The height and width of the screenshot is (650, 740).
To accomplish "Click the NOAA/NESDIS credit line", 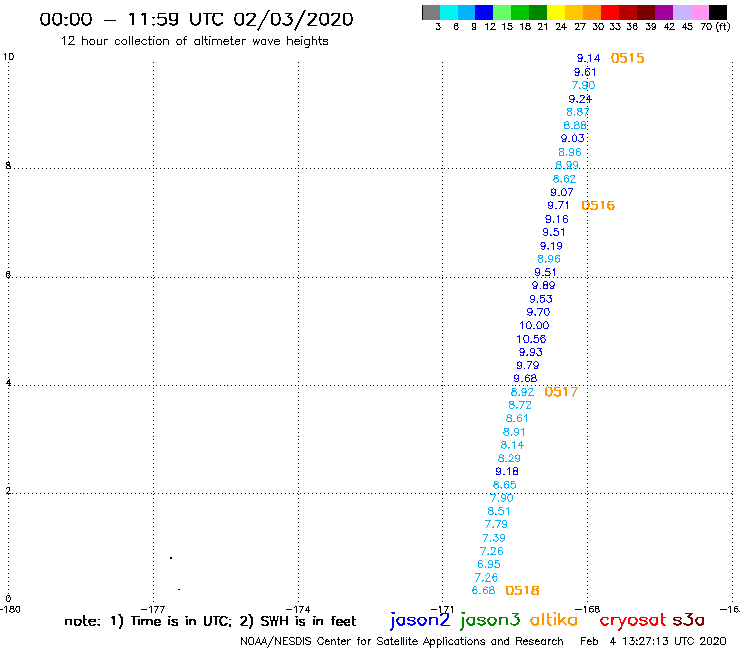I will click(402, 642).
